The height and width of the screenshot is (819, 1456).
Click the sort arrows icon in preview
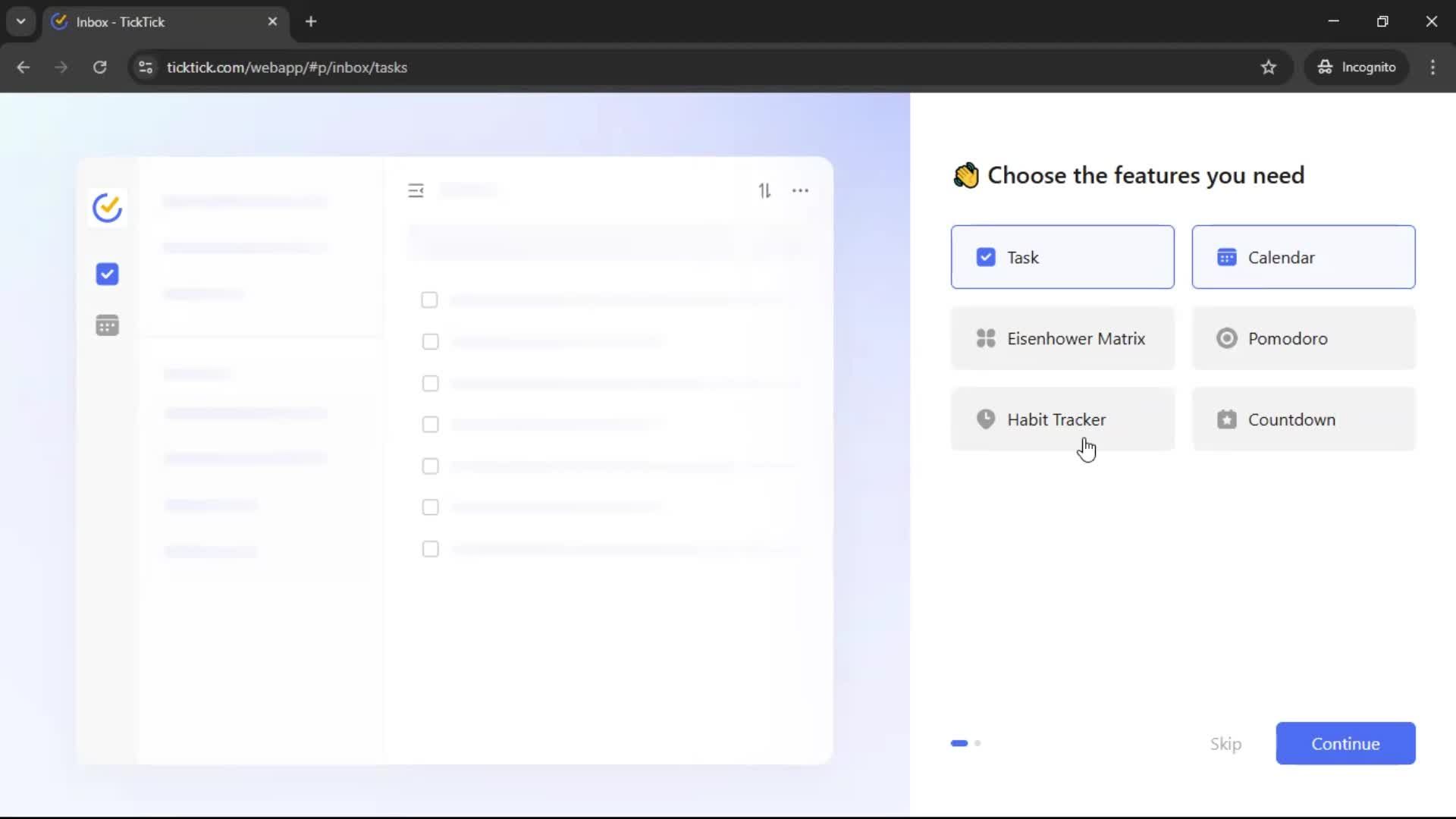click(x=764, y=191)
